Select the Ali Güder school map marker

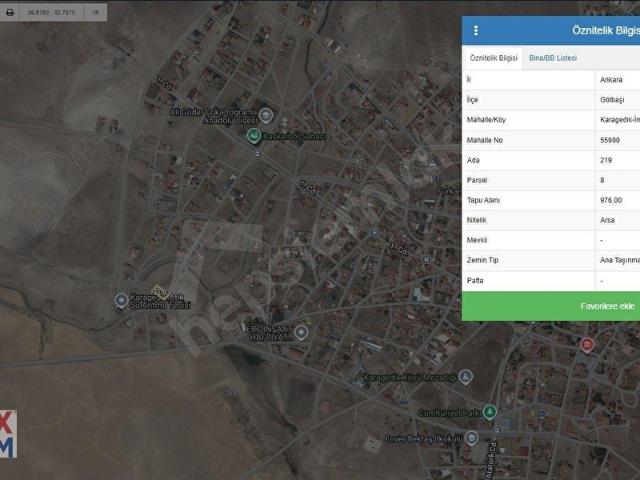coord(266,115)
